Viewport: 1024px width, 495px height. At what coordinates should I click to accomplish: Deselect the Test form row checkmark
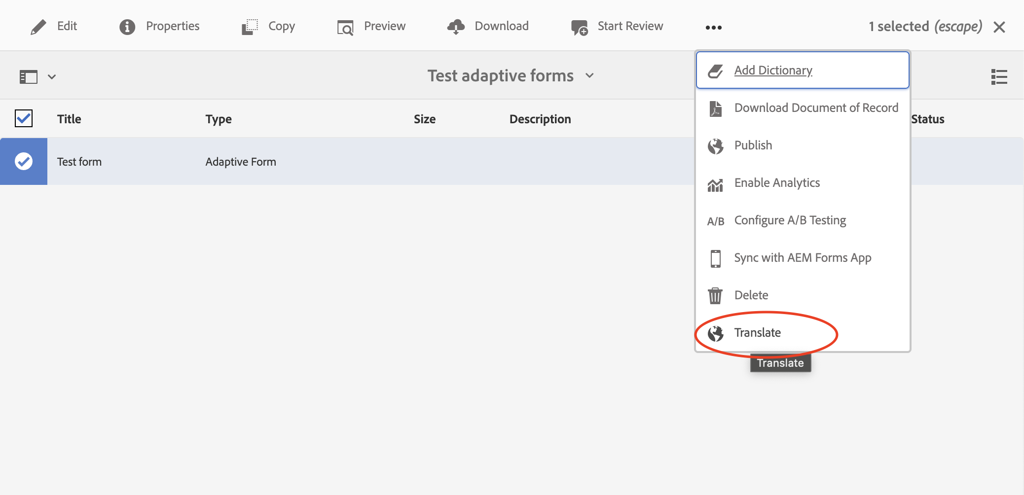click(24, 161)
